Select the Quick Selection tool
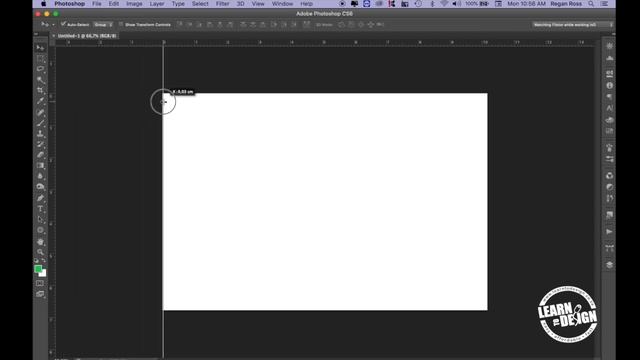640x360 pixels. tap(40, 80)
